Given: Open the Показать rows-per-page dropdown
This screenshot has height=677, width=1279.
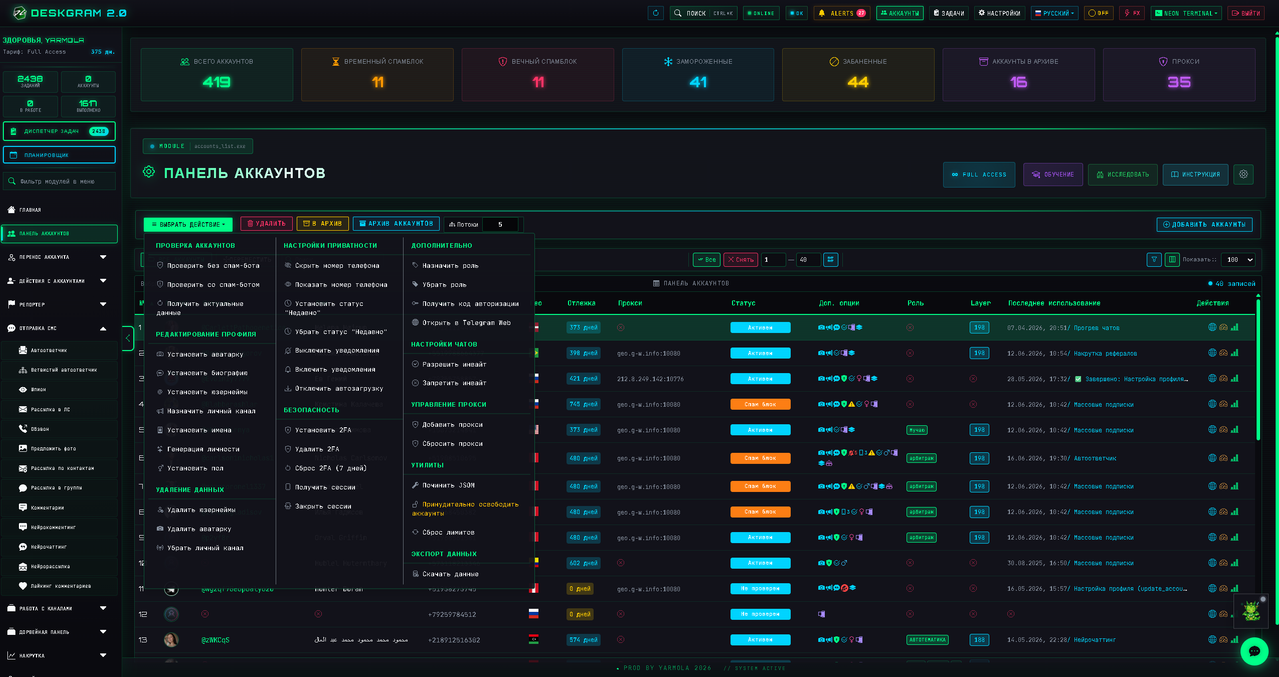Looking at the screenshot, I should [x=1239, y=260].
